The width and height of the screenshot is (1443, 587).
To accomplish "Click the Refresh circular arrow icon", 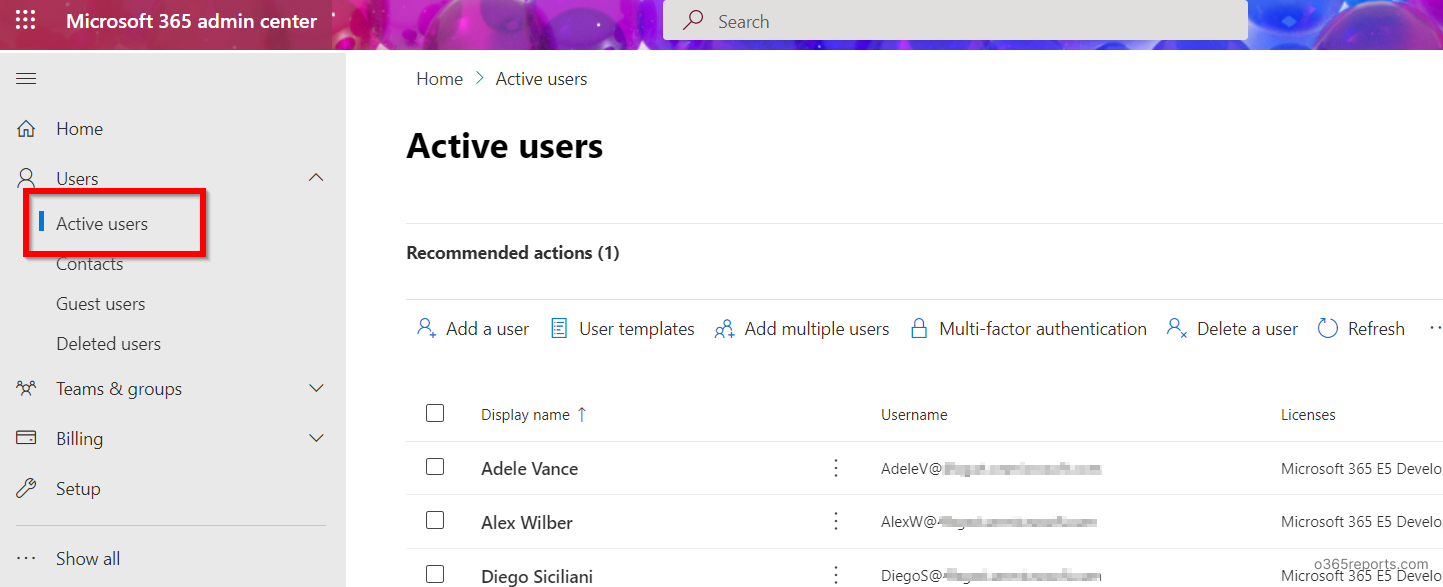I will (x=1327, y=328).
